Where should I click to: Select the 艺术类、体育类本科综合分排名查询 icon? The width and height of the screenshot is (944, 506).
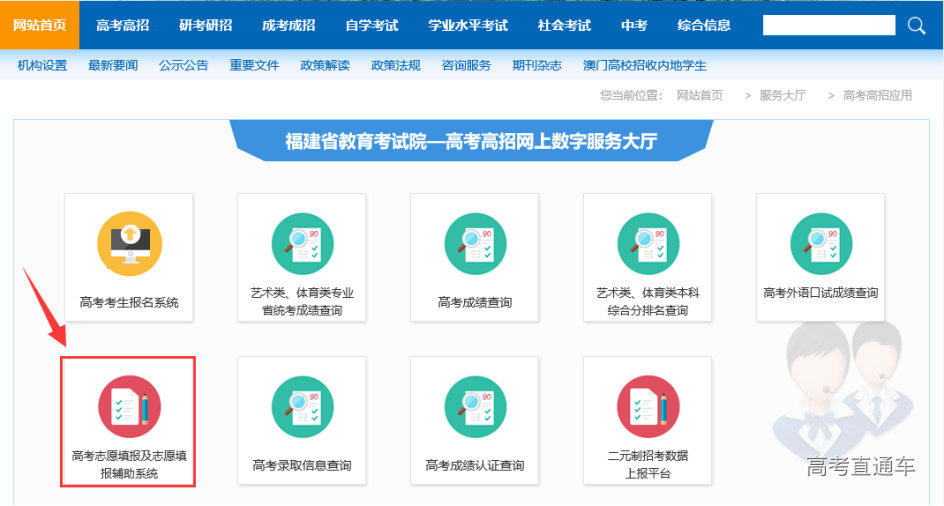[648, 244]
